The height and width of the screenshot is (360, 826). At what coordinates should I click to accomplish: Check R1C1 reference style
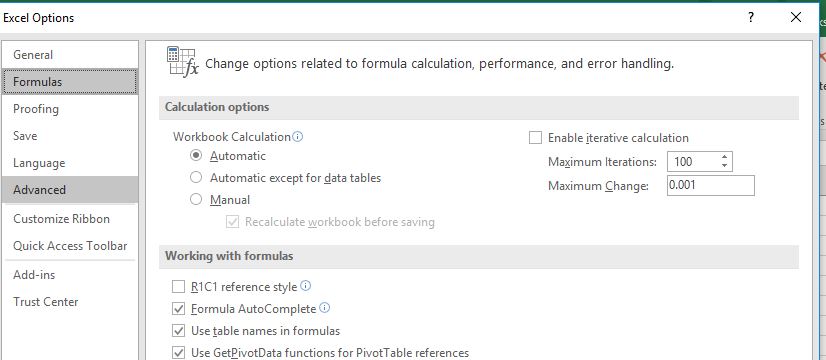179,287
